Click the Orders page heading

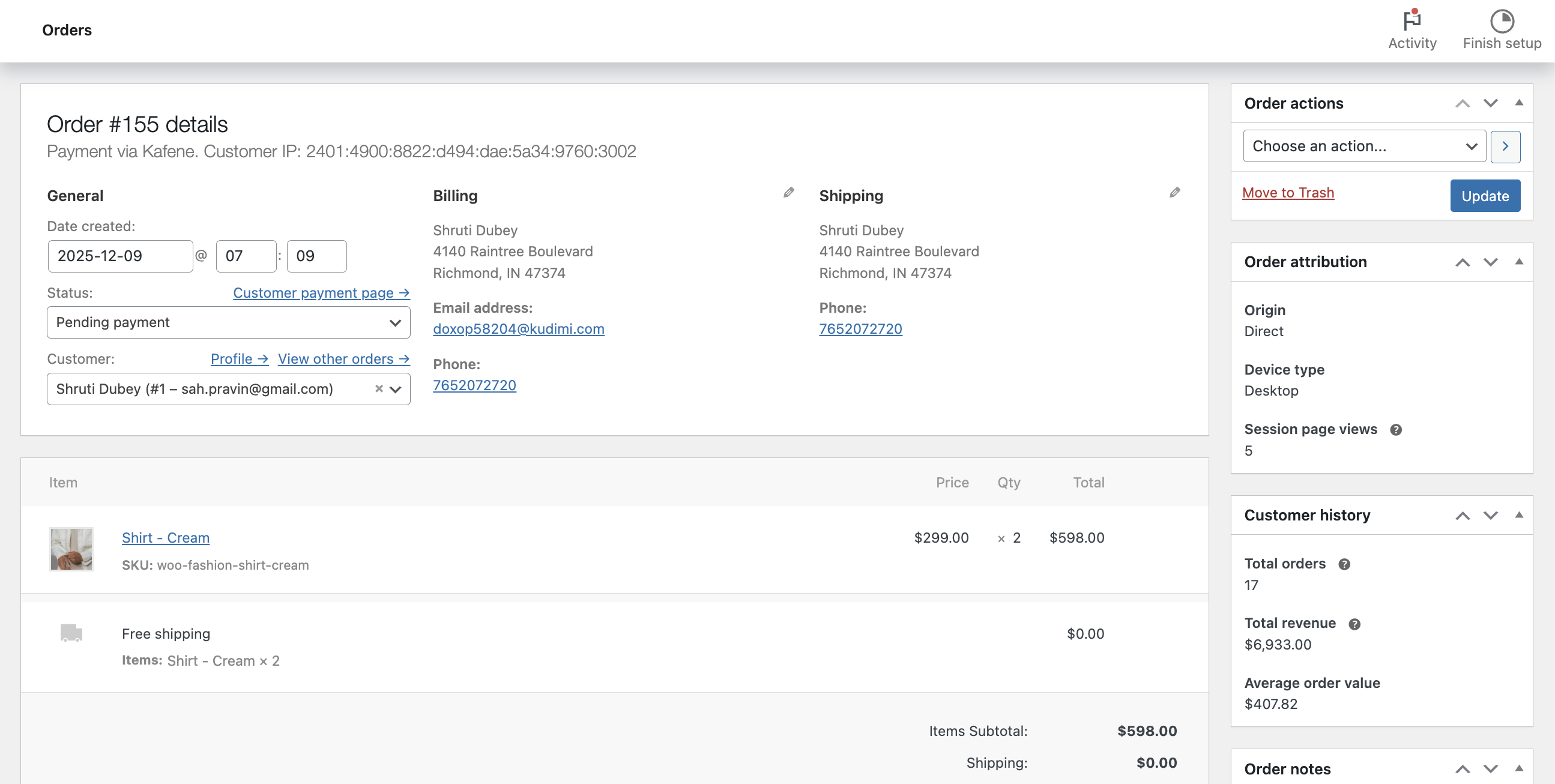tap(67, 30)
